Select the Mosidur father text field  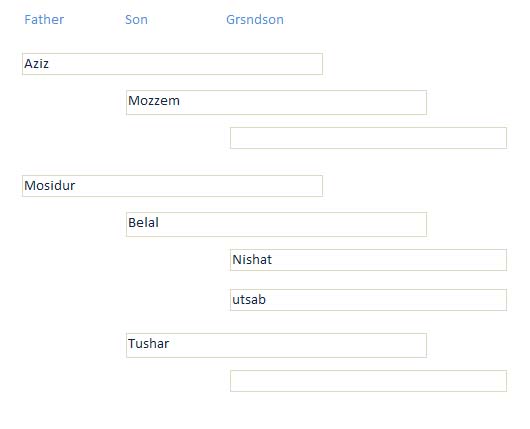(172, 186)
